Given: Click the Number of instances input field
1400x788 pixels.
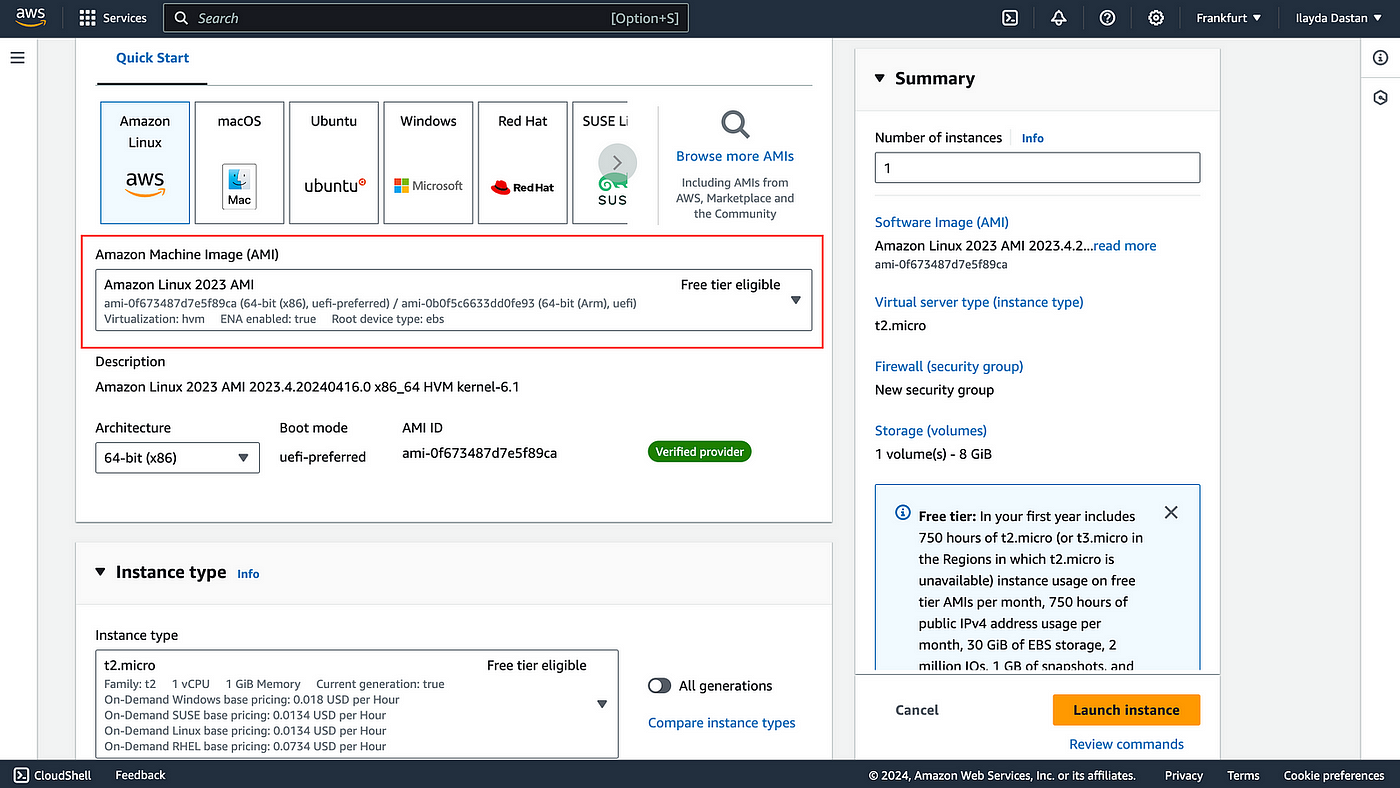Looking at the screenshot, I should (x=1037, y=168).
